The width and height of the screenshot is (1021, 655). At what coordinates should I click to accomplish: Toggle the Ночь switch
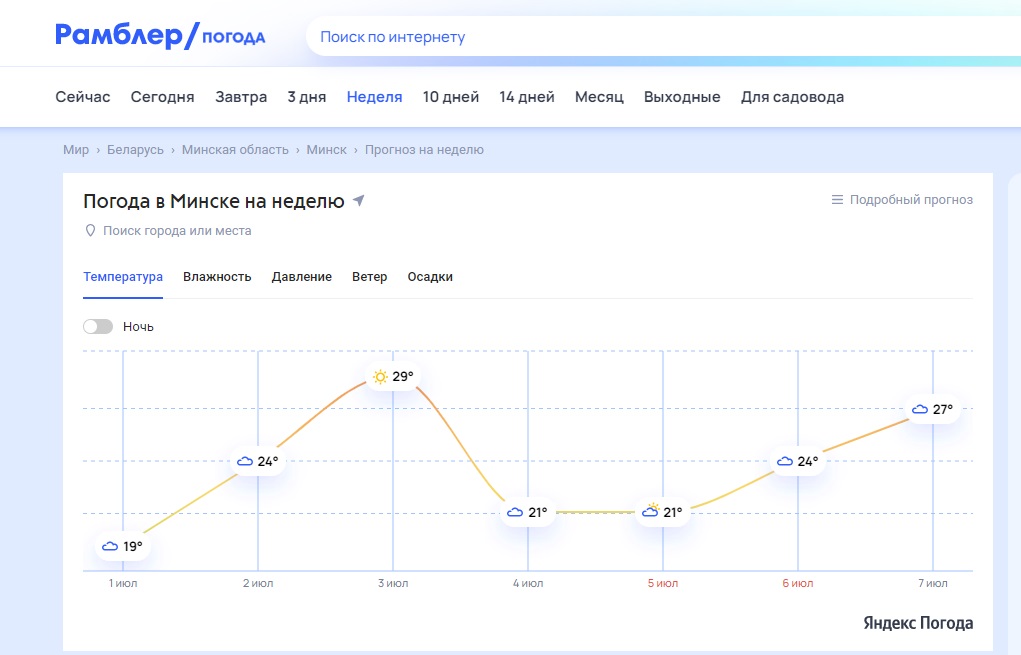point(98,327)
